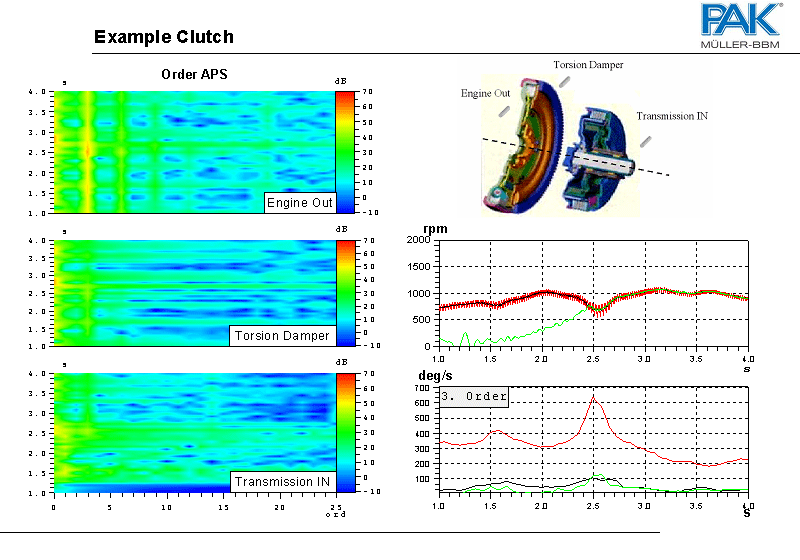Screen dimensions: 800x560
Task: Click the red curve peak in deg/s plot
Action: click(x=593, y=399)
